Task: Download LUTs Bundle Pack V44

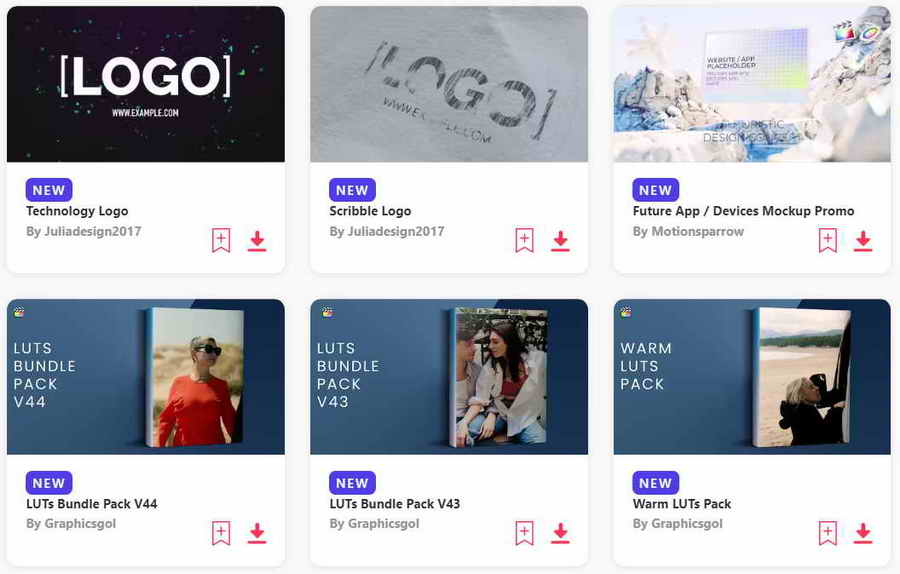Action: (257, 533)
